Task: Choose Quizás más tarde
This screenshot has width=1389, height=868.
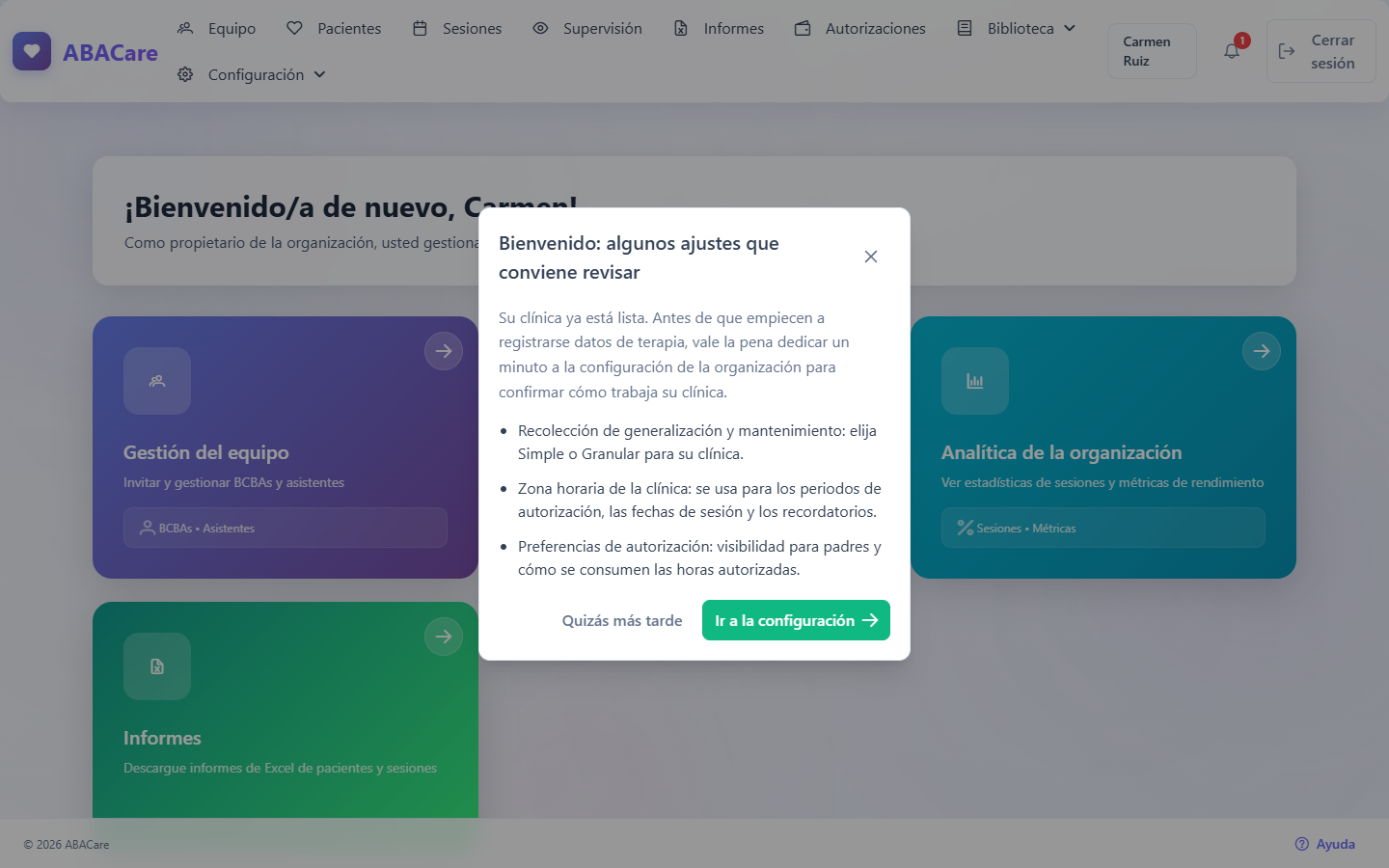Action: (622, 620)
